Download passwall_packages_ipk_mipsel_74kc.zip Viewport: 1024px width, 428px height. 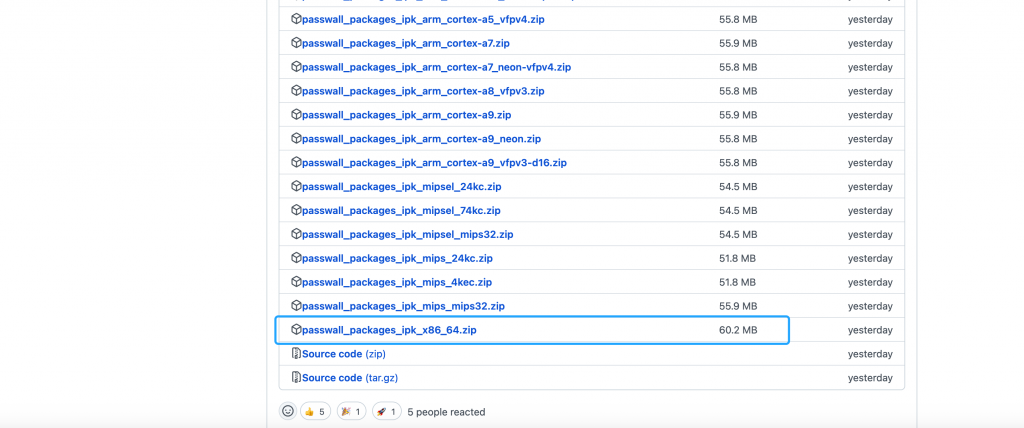pos(401,211)
